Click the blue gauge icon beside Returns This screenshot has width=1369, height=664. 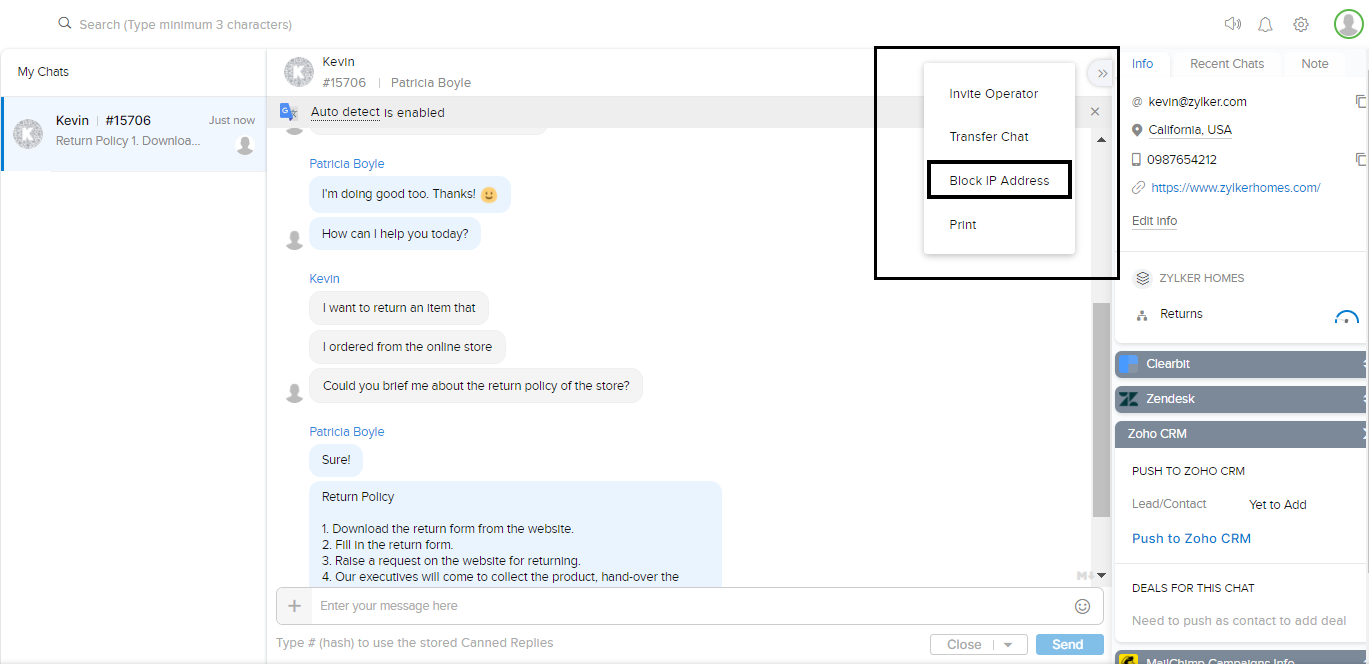point(1347,317)
